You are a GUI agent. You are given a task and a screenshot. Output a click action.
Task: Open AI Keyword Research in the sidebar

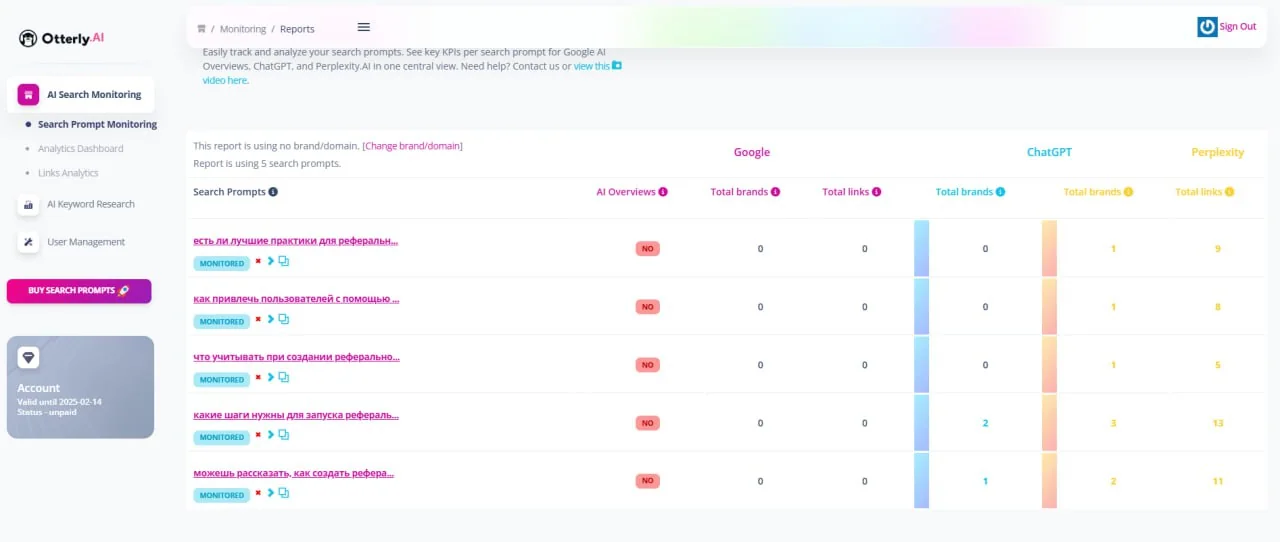click(91, 204)
